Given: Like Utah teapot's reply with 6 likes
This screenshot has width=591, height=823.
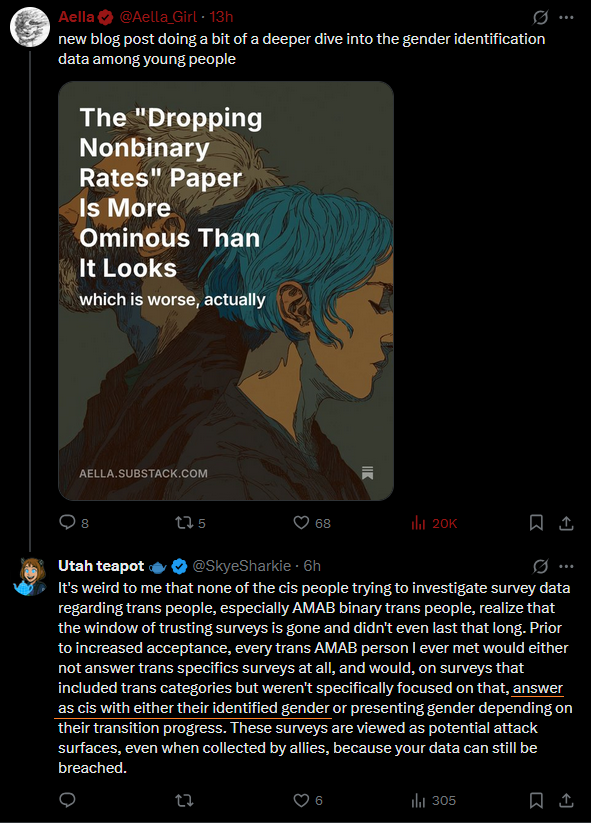Looking at the screenshot, I should (301, 800).
